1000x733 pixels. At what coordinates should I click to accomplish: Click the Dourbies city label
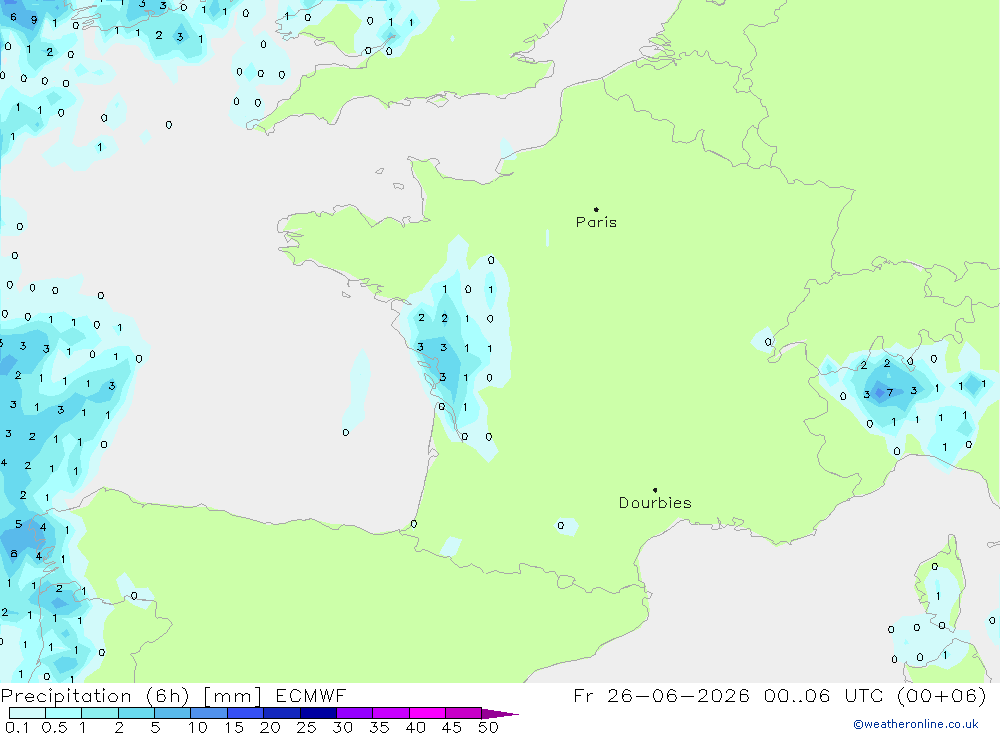[x=655, y=503]
